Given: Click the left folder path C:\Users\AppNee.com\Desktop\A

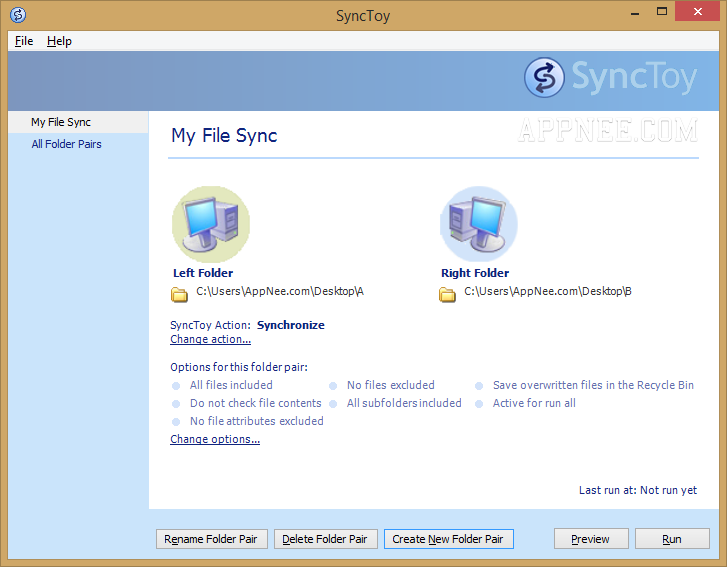Looking at the screenshot, I should click(x=280, y=291).
